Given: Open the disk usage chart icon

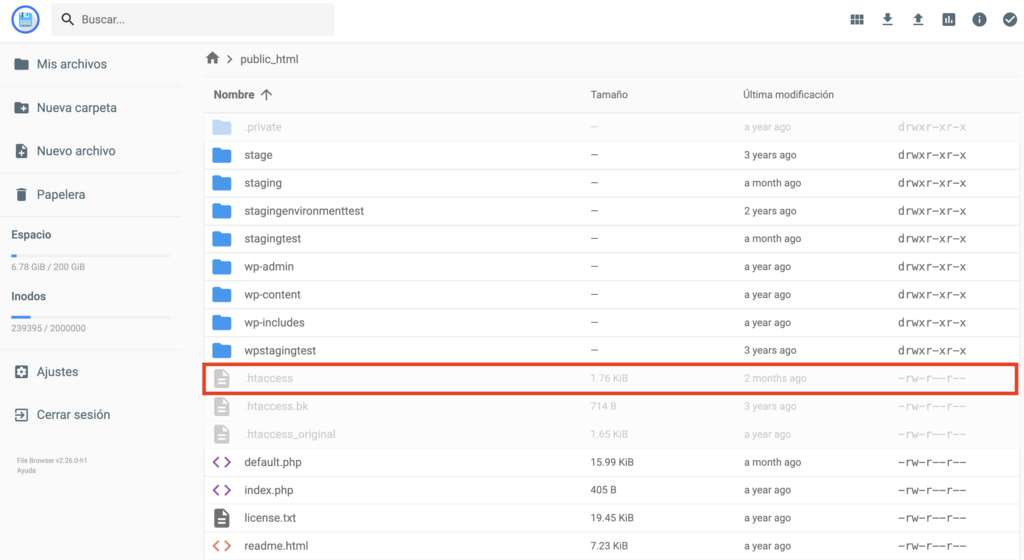Looking at the screenshot, I should click(x=949, y=19).
